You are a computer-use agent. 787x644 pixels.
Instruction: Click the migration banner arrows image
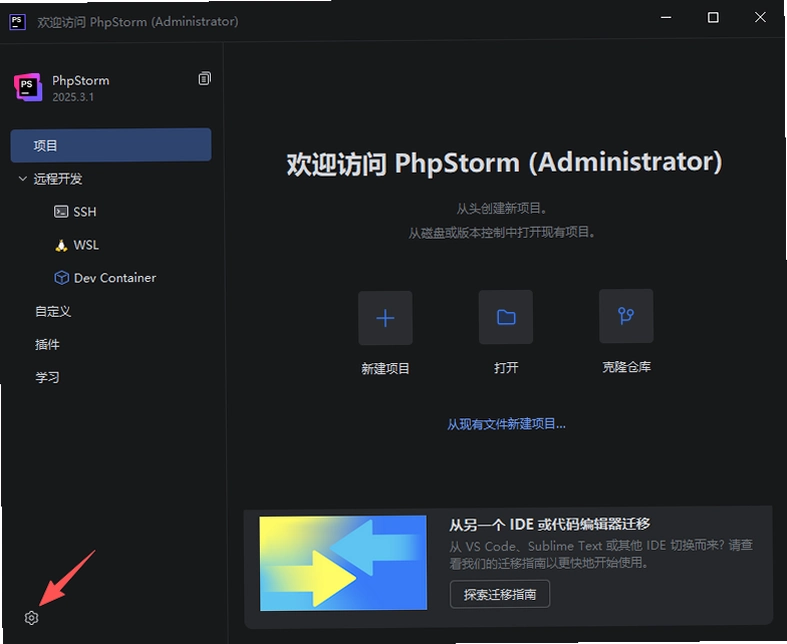tap(343, 563)
